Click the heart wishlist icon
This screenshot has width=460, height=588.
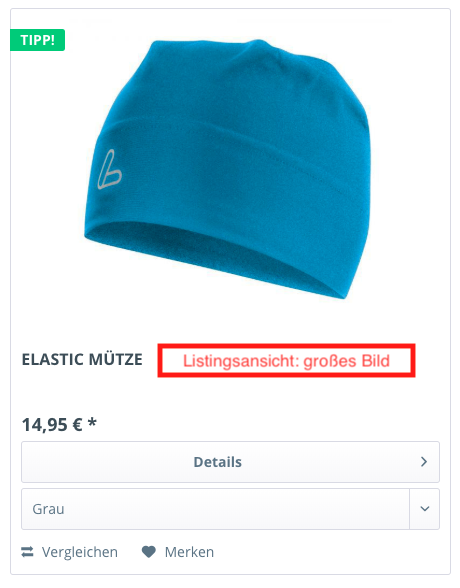[148, 552]
